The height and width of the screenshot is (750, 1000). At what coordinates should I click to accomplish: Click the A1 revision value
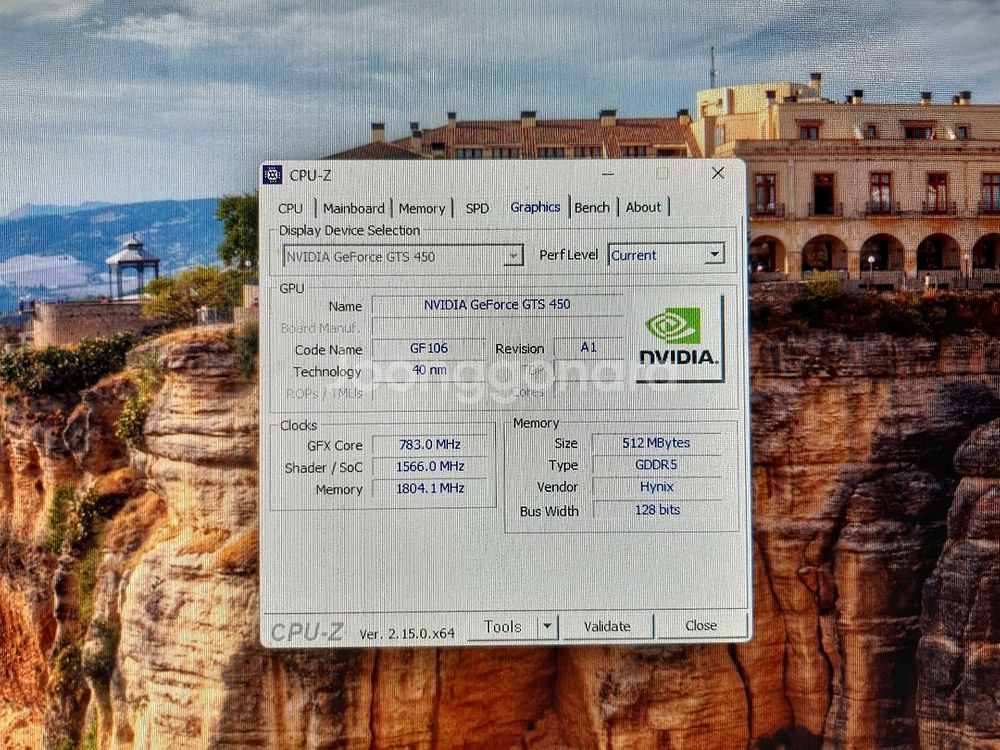tap(588, 347)
